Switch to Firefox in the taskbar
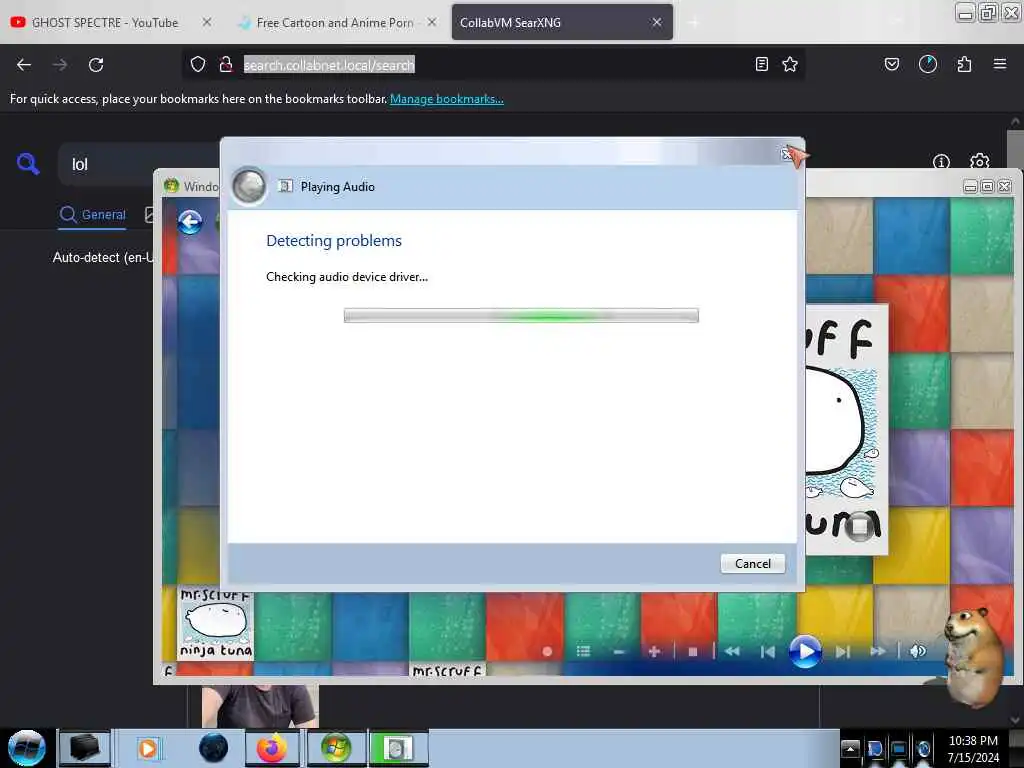 pyautogui.click(x=272, y=748)
